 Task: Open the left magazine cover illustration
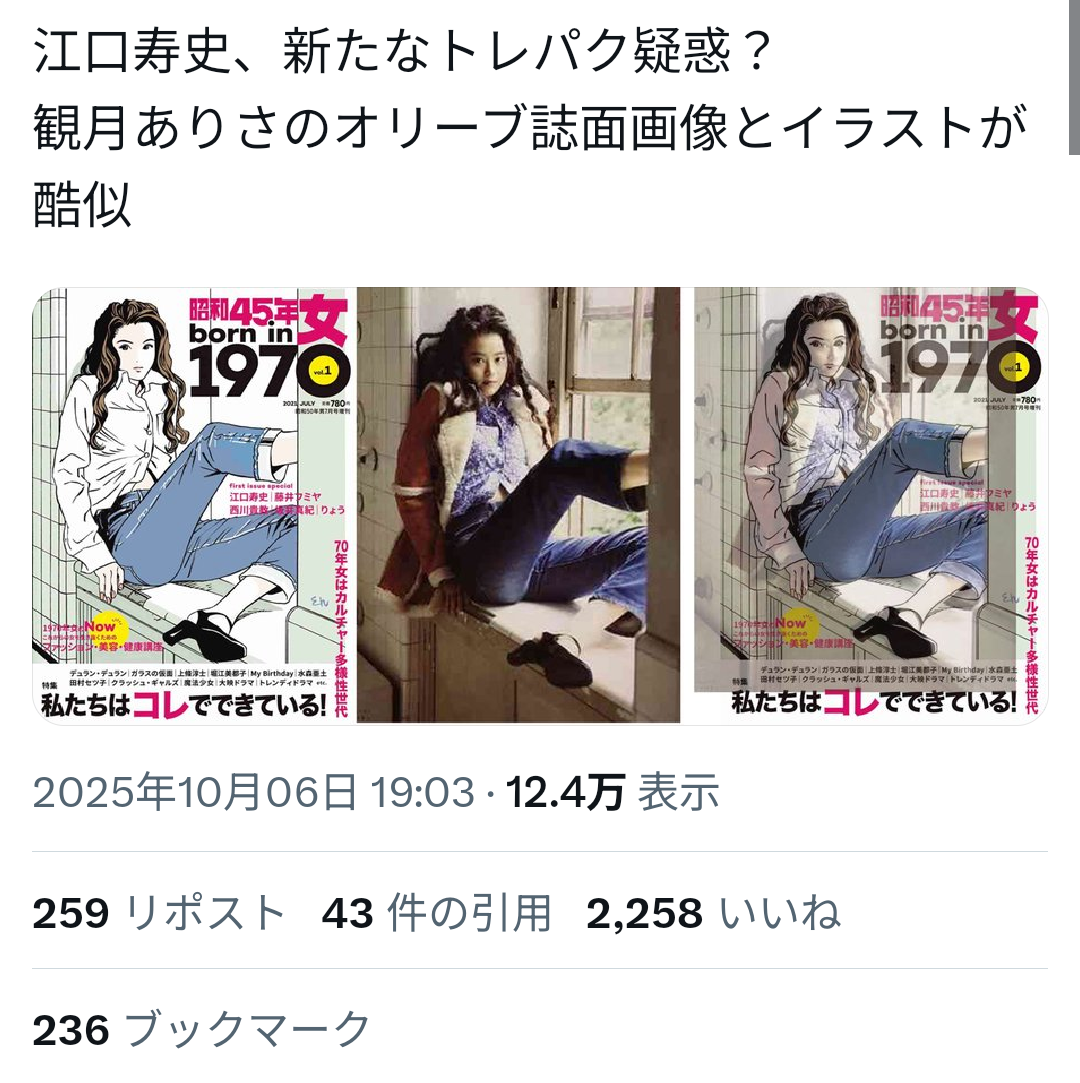[x=192, y=505]
